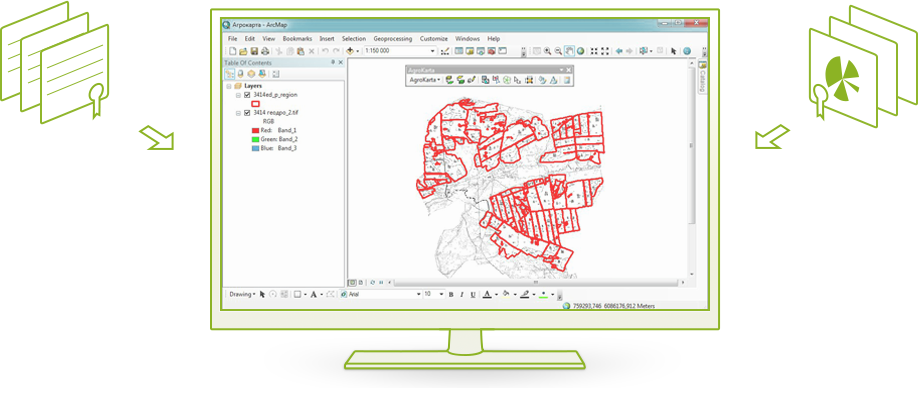Click the Zoom In magnifier tool

point(547,51)
